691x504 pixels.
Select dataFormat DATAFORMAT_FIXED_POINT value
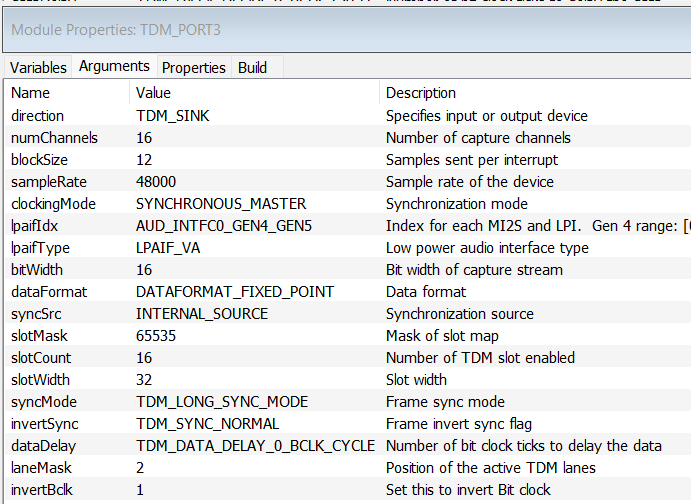[235, 292]
